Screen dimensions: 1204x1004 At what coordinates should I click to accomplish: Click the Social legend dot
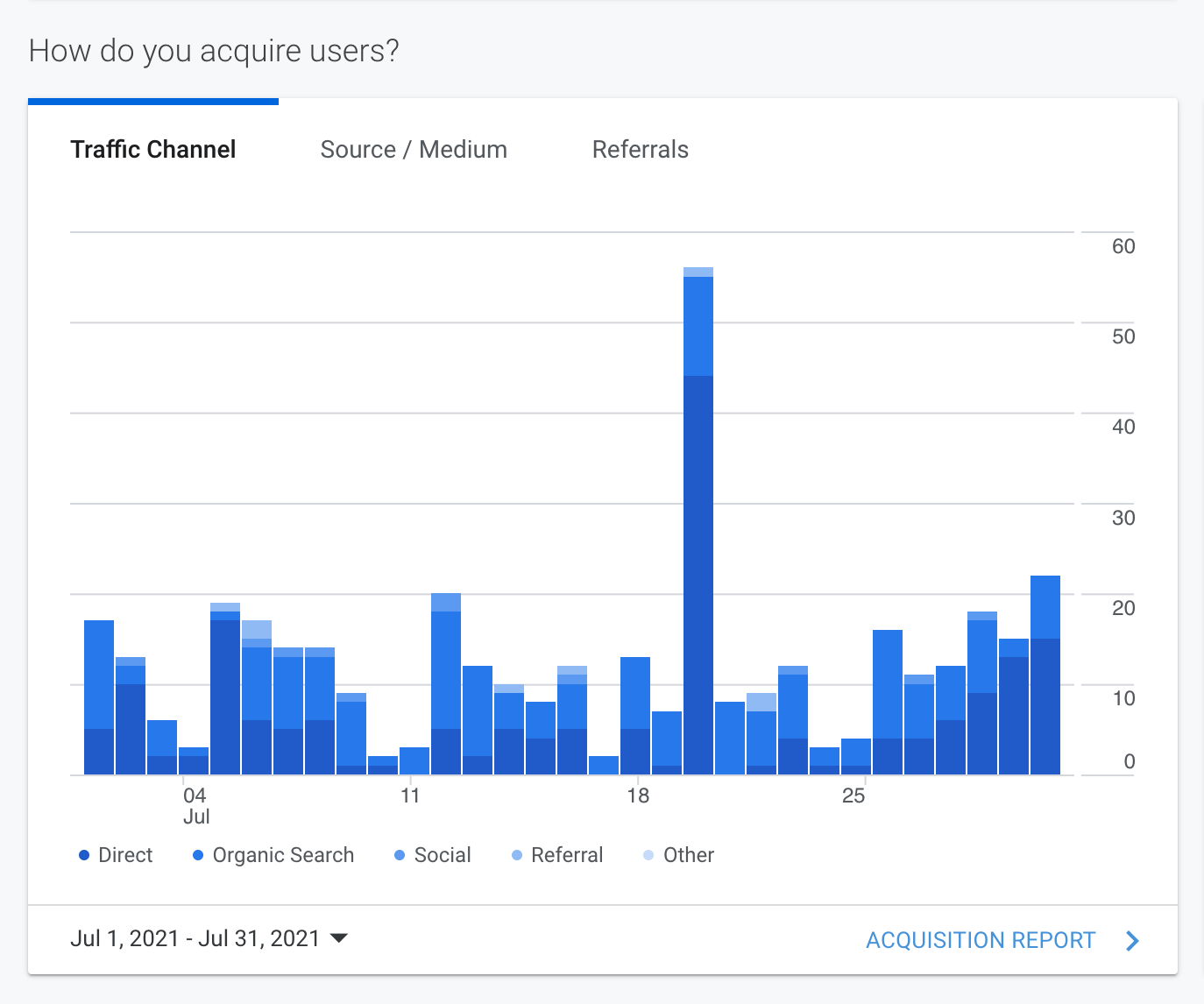coord(400,855)
